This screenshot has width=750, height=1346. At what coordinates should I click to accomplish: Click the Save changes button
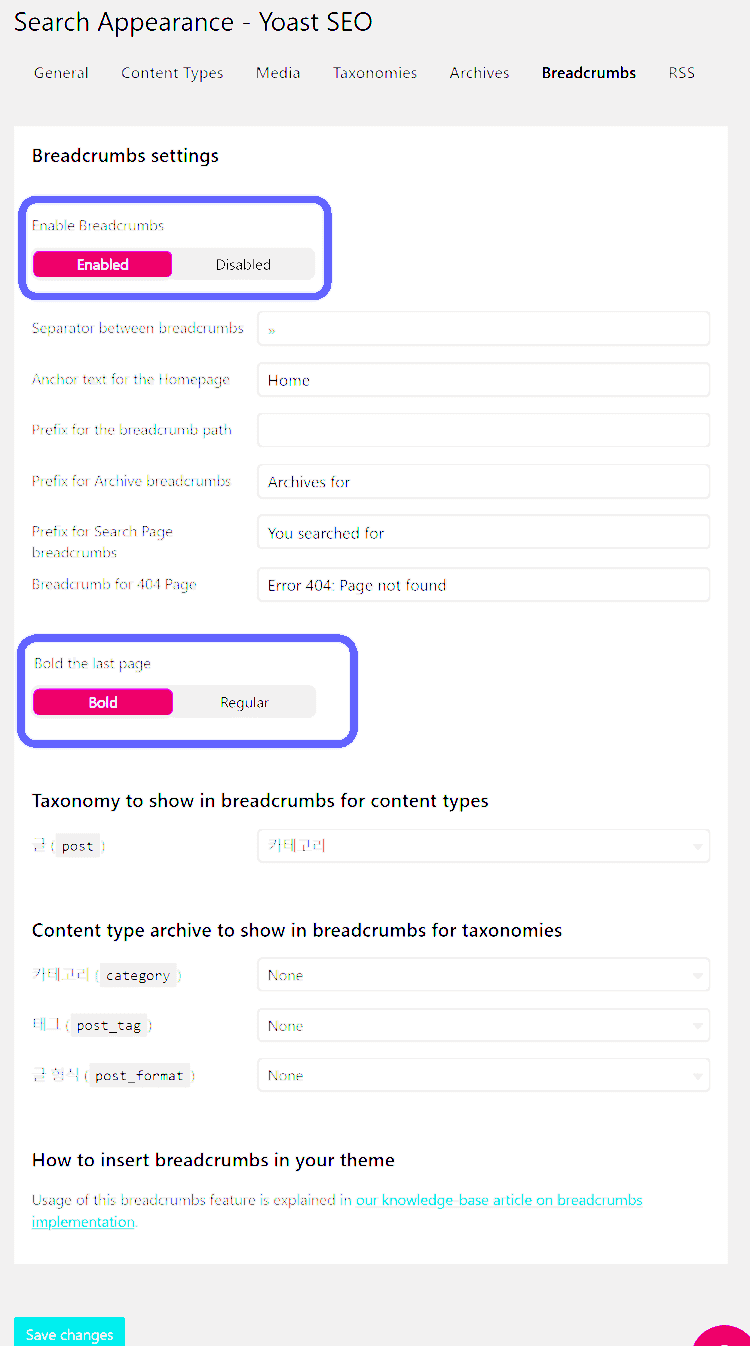click(69, 1334)
